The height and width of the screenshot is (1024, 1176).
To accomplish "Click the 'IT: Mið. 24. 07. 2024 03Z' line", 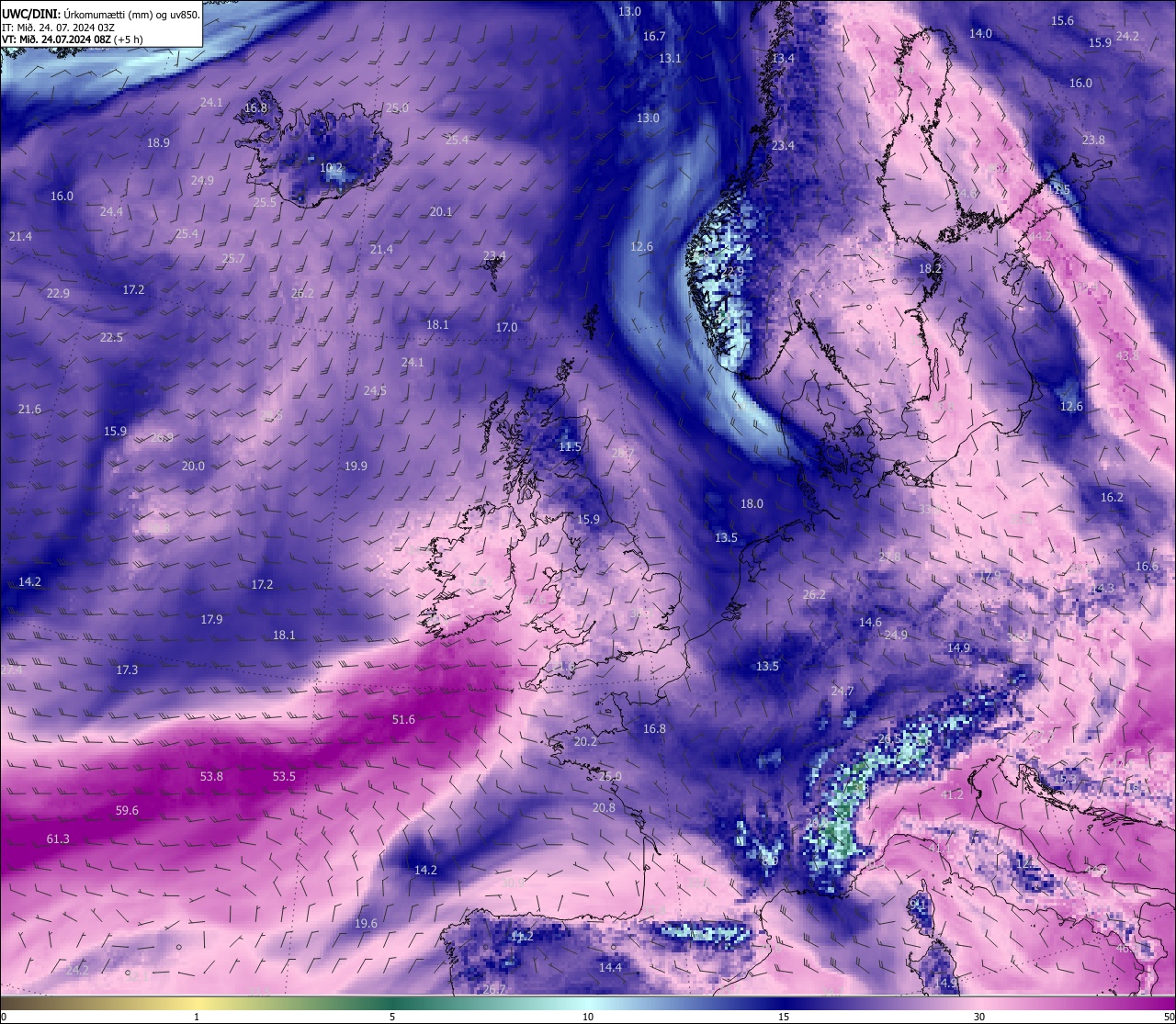I will tap(59, 27).
